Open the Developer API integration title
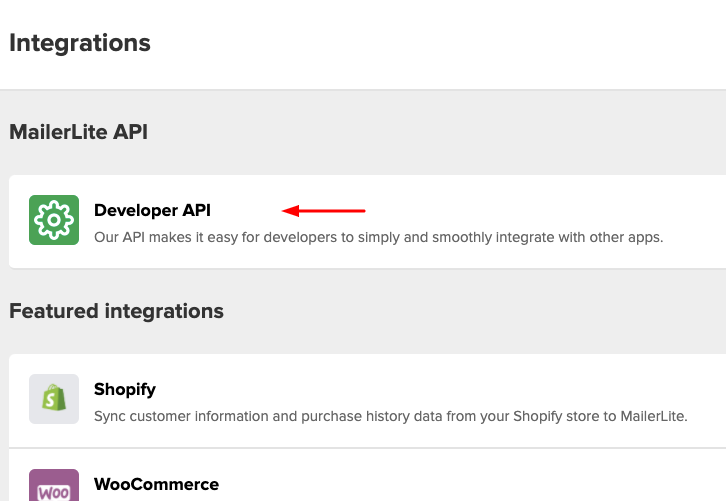Screen dimensions: 726x501 click(152, 210)
